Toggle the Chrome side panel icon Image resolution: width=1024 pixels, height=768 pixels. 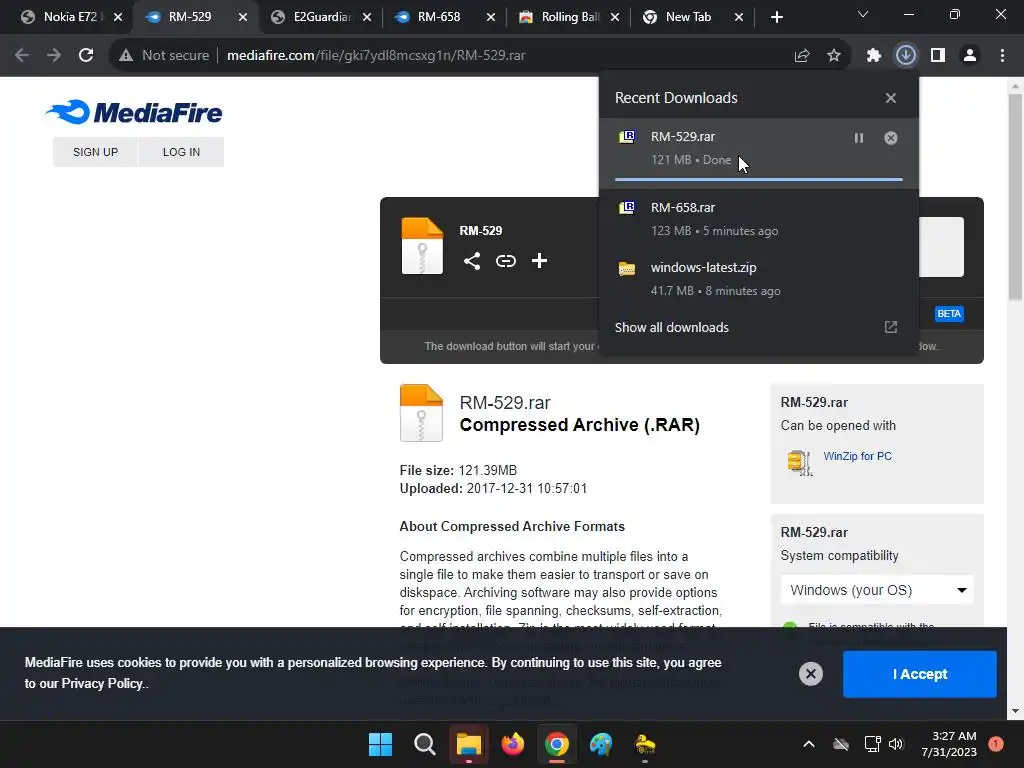[938, 56]
